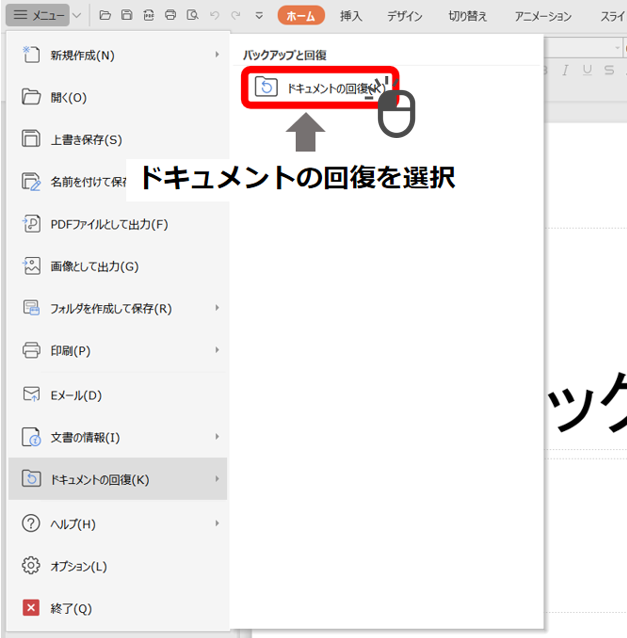Click the ヘルプ question mark icon
The image size is (627, 638).
pyautogui.click(x=31, y=523)
